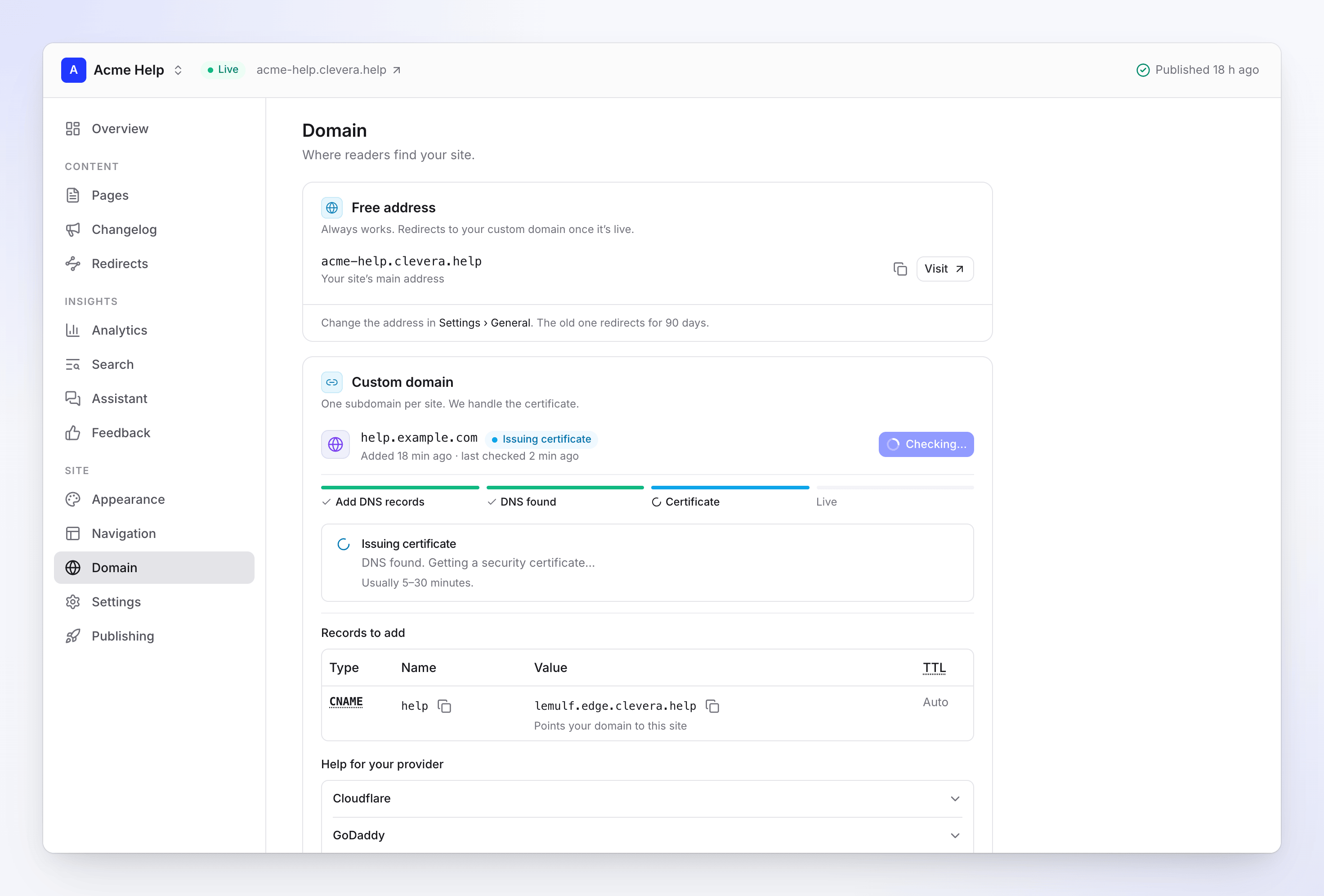Go to Analytics
This screenshot has width=1324, height=896.
click(154, 331)
